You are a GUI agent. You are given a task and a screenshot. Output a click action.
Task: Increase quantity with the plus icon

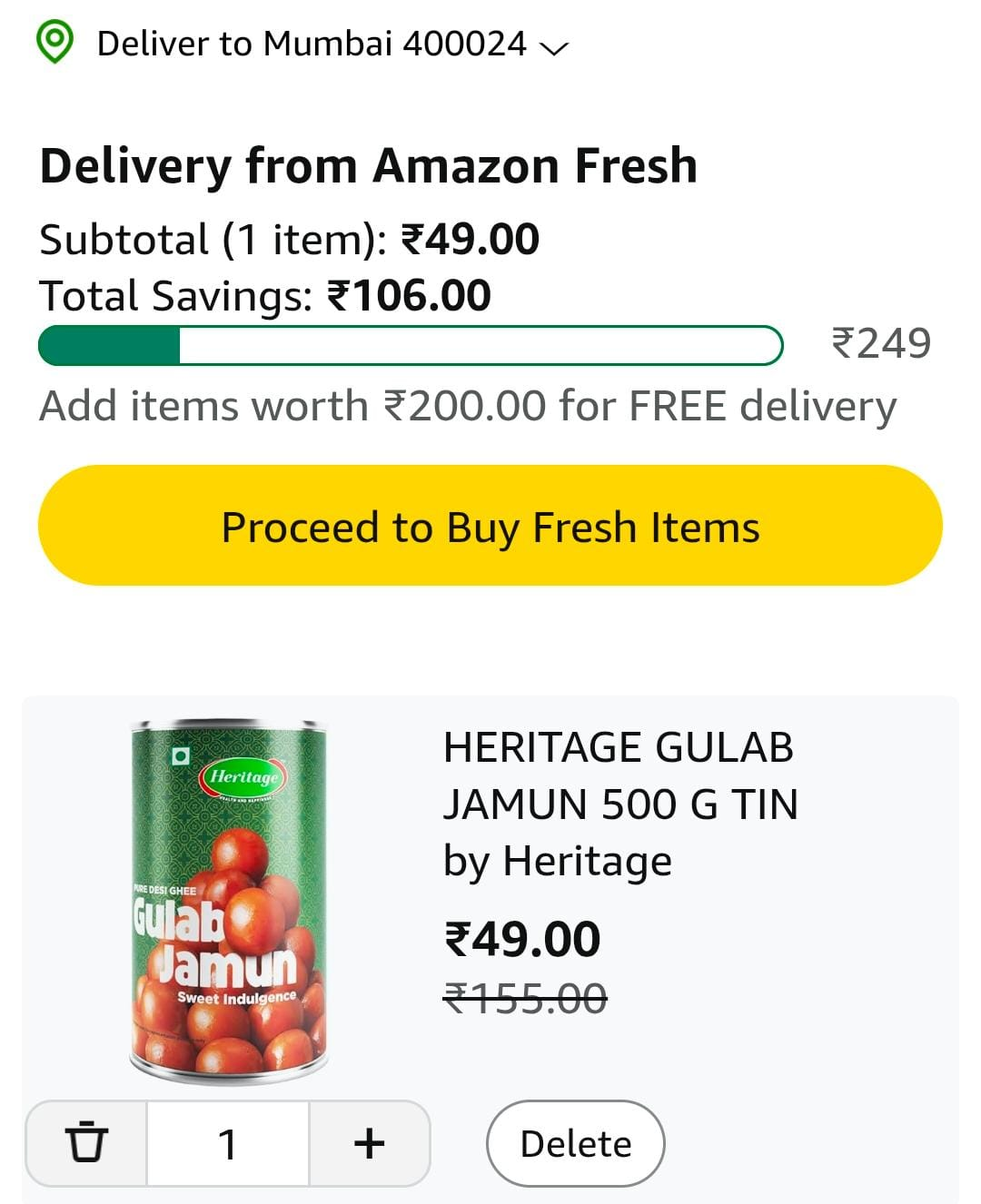coord(369,1142)
